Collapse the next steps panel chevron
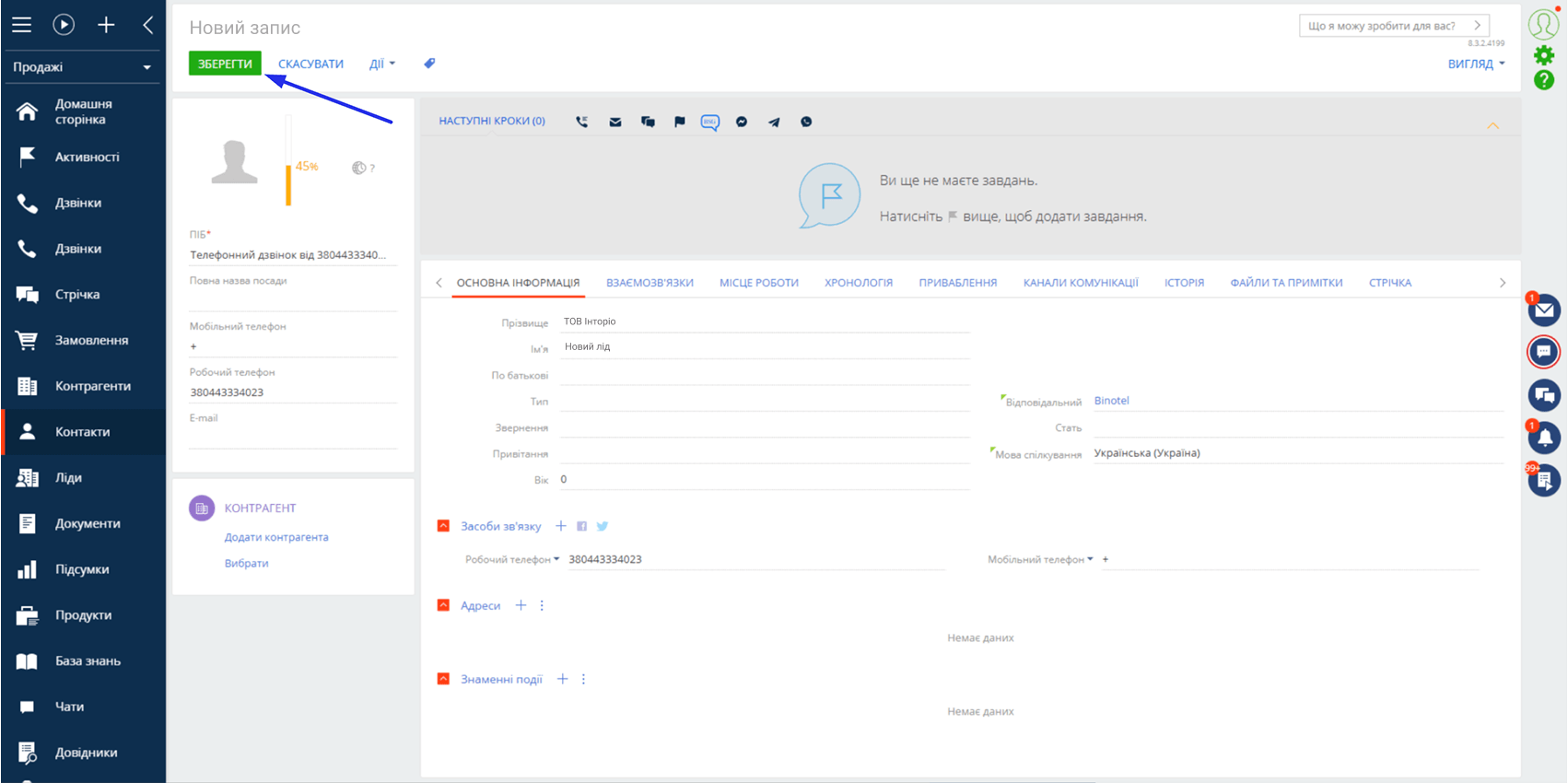 pos(1493,125)
